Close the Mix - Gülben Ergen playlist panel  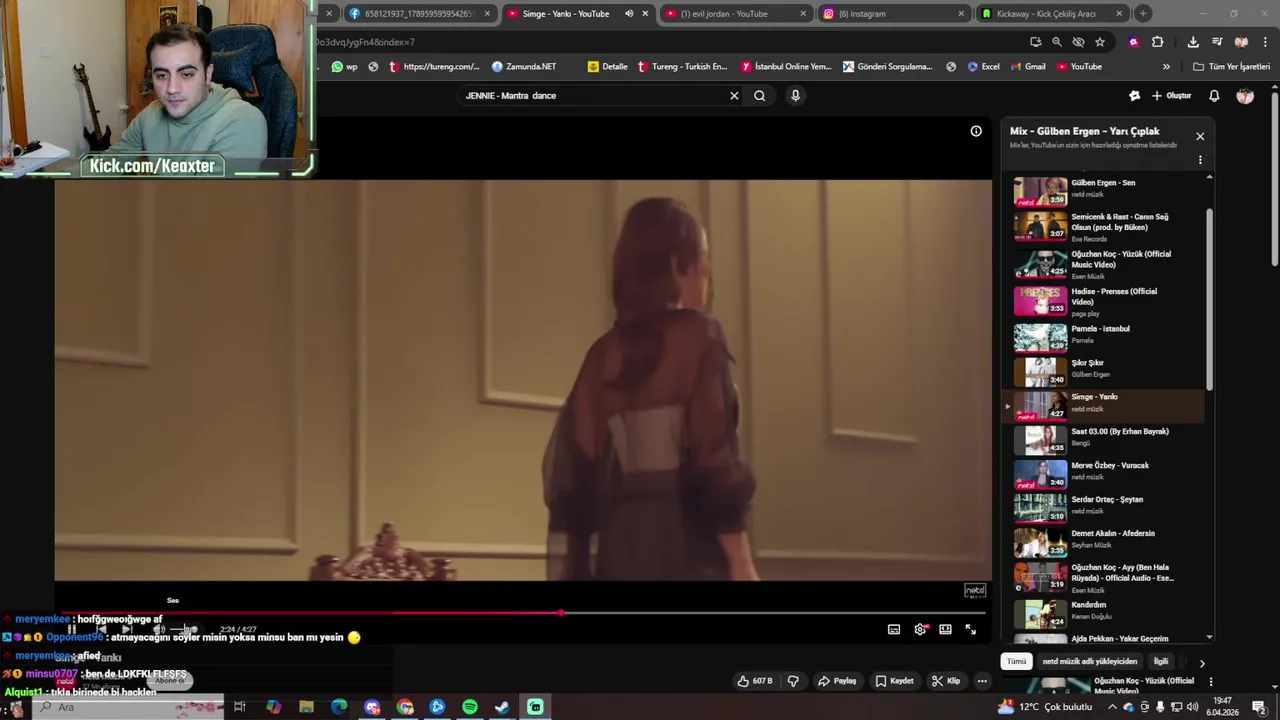coord(1200,136)
